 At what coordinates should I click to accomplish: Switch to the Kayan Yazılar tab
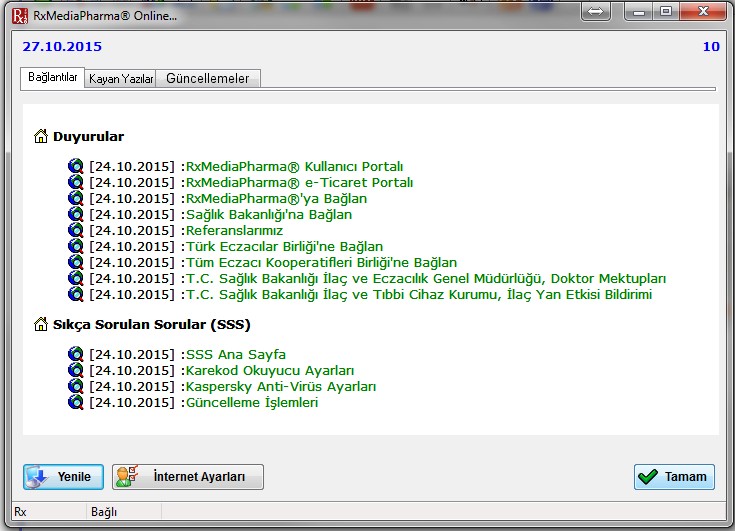click(120, 79)
